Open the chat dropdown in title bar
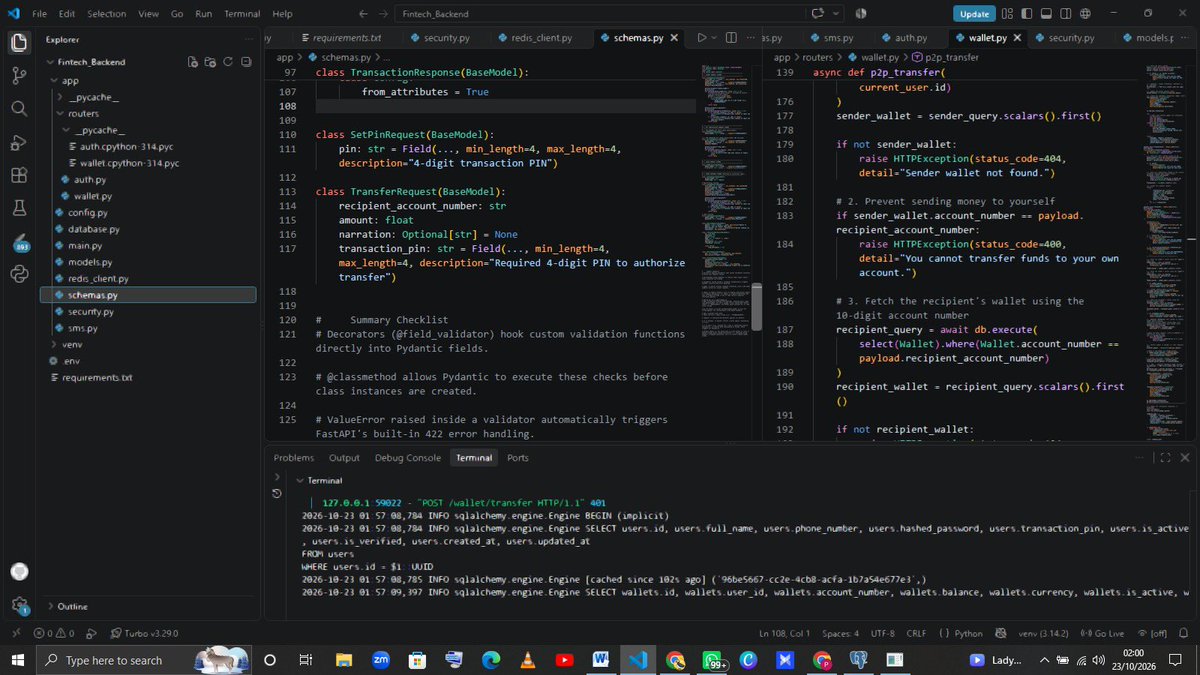The width and height of the screenshot is (1200, 675). point(835,13)
